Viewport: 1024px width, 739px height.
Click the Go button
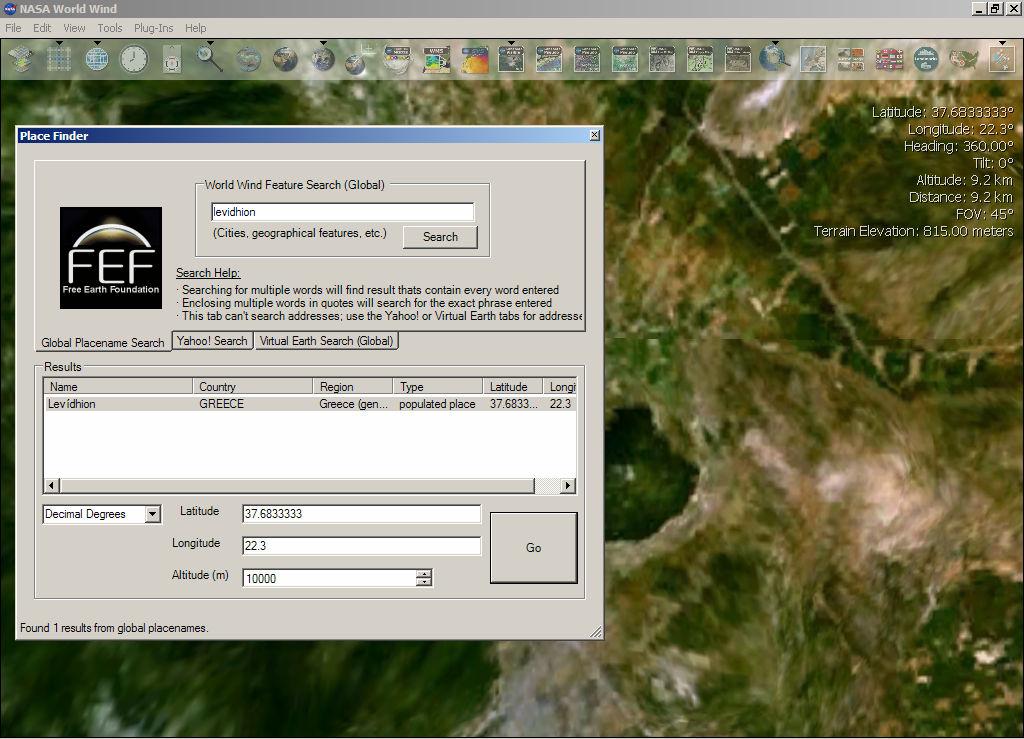pos(534,548)
